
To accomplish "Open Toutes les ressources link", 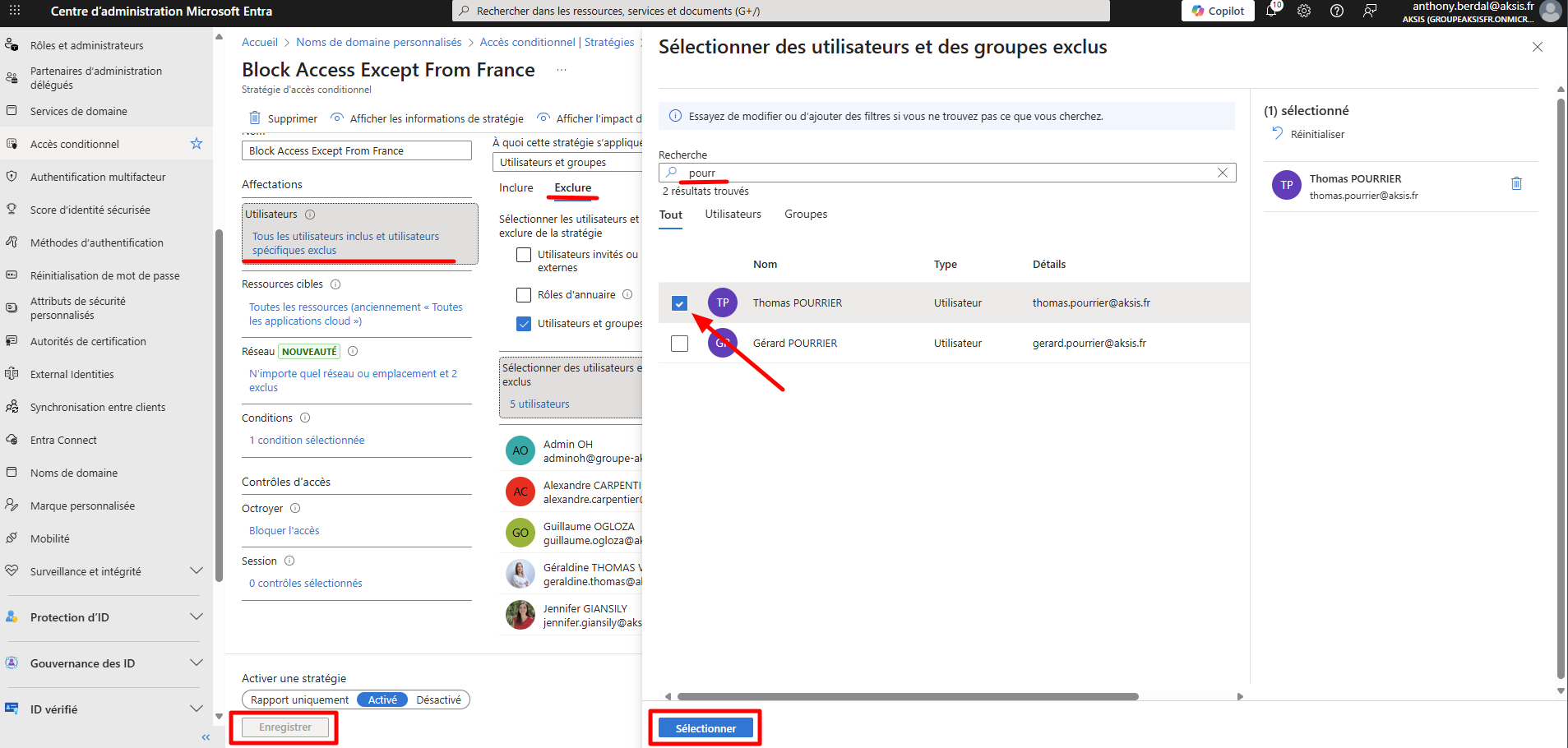I will coord(355,314).
